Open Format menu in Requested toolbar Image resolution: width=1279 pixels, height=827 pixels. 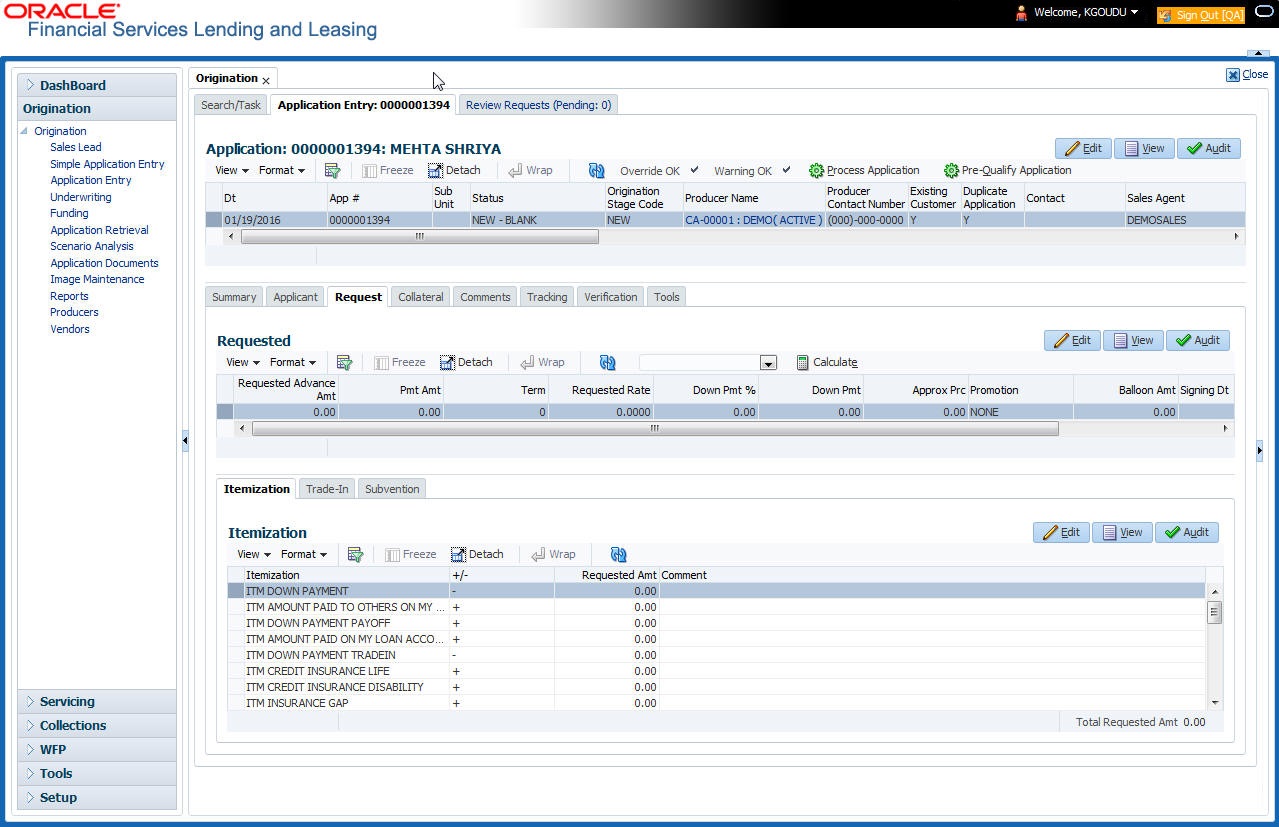[293, 362]
